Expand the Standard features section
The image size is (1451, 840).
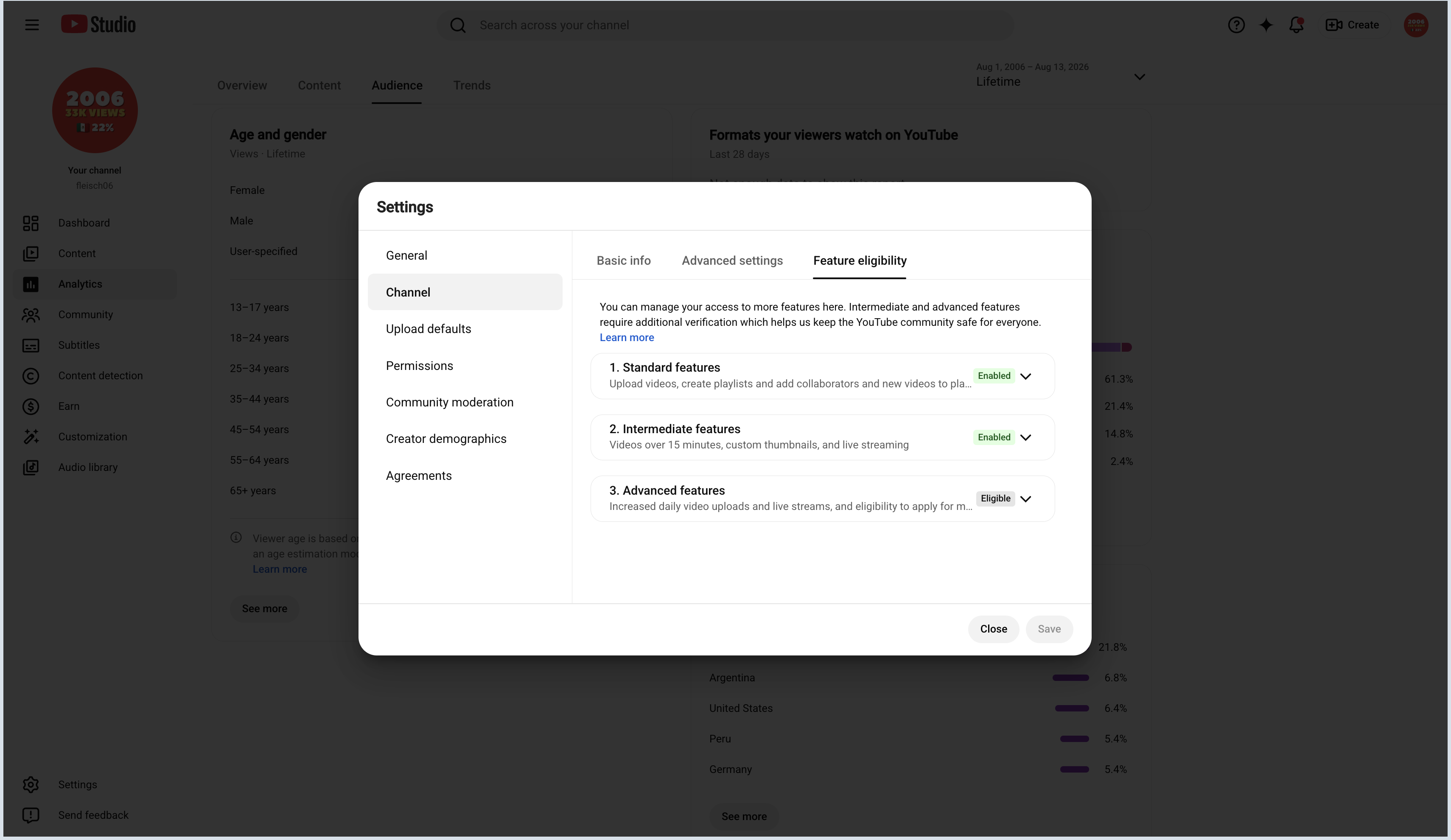point(1025,376)
